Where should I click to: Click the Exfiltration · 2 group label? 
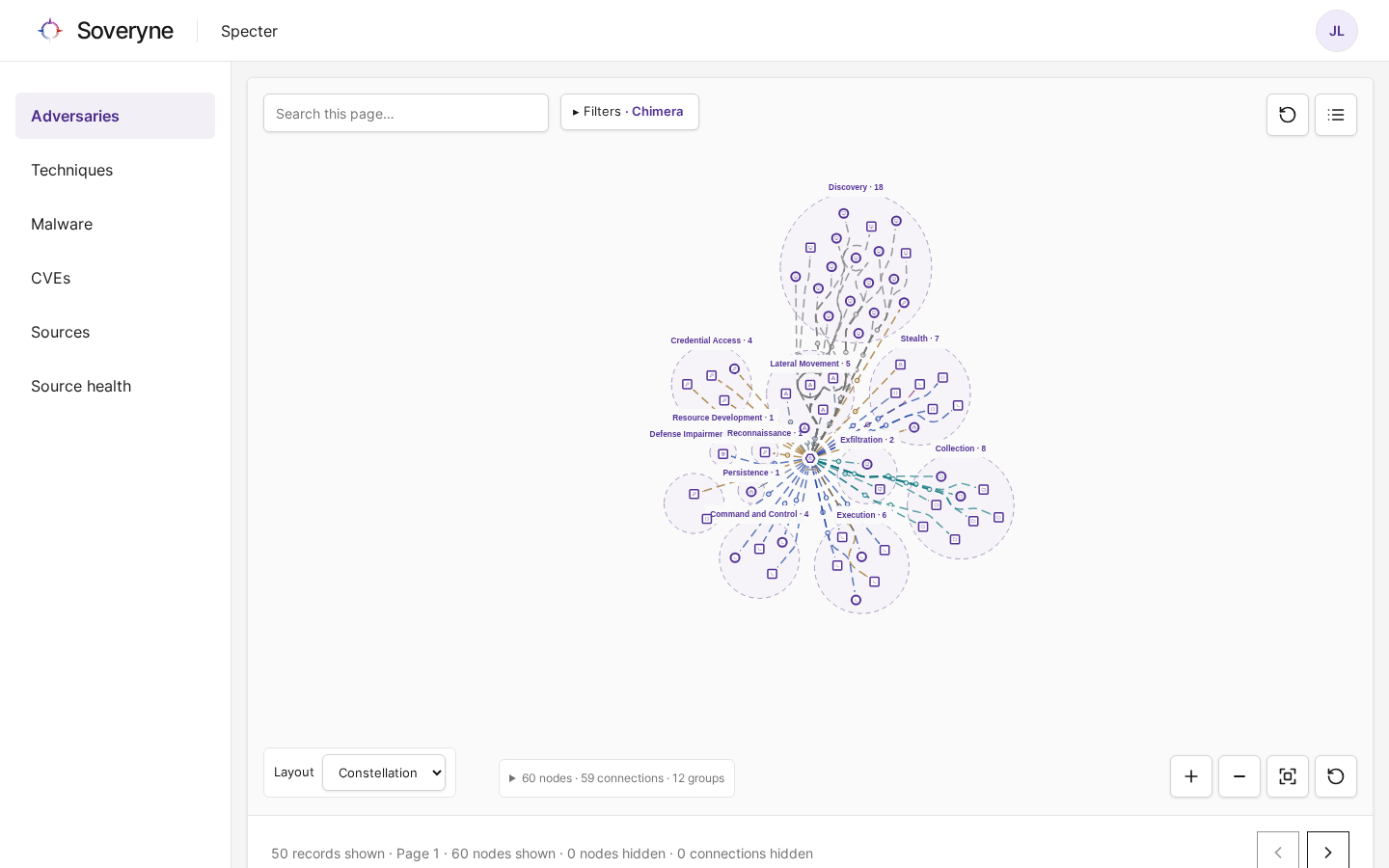tap(867, 440)
